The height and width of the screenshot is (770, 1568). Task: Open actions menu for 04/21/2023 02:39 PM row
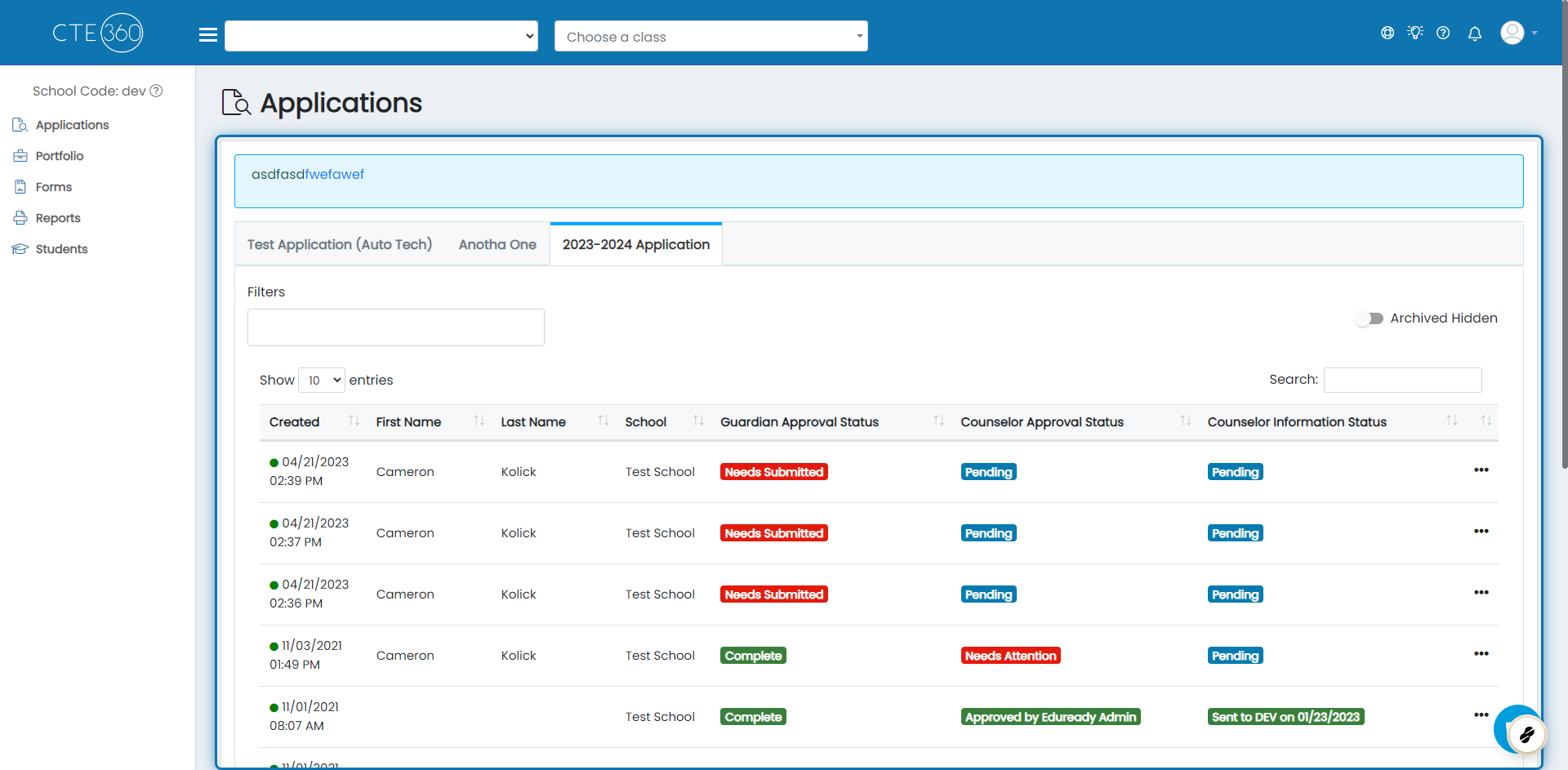1481,470
